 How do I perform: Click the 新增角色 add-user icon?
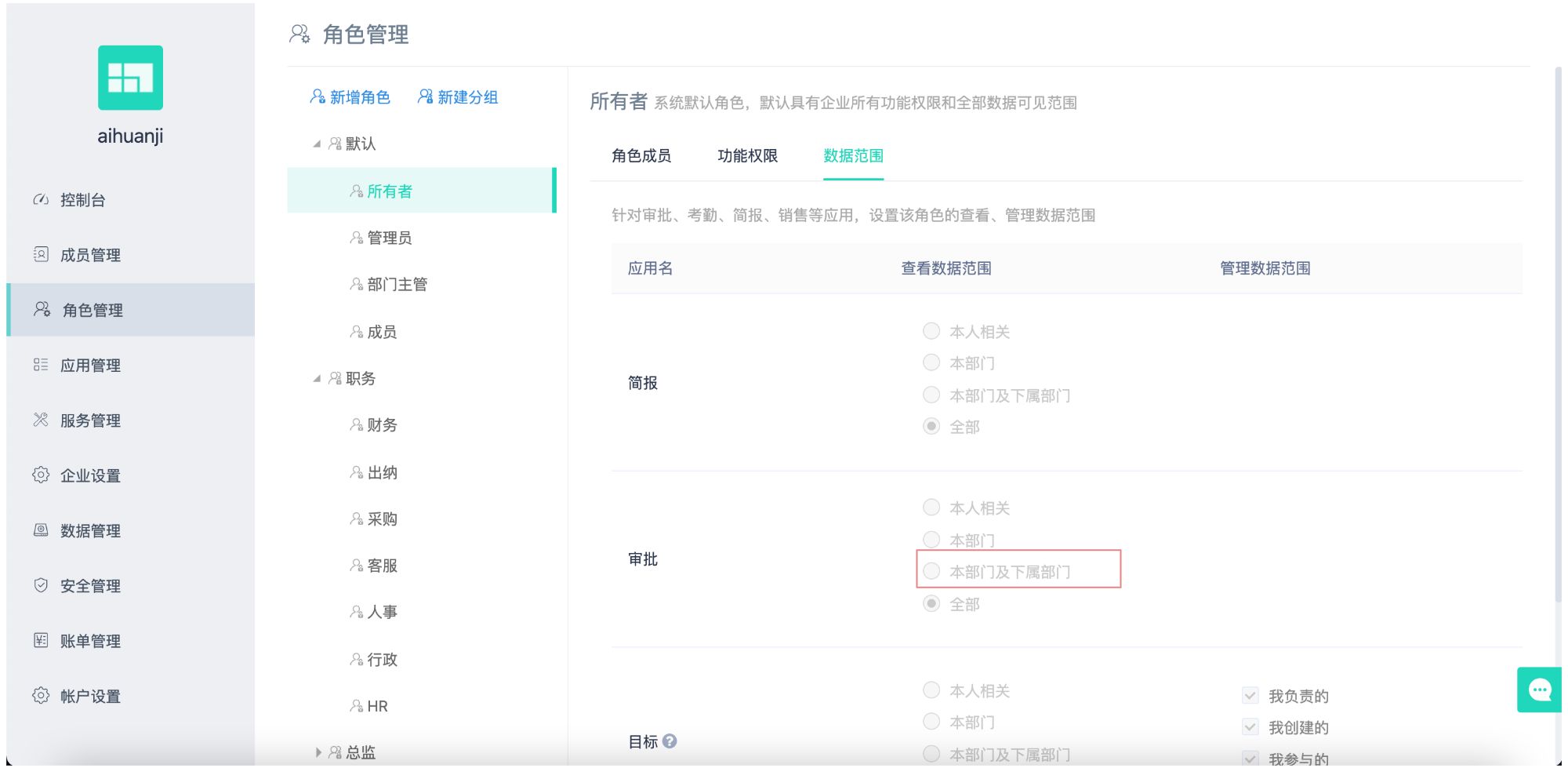click(x=318, y=96)
